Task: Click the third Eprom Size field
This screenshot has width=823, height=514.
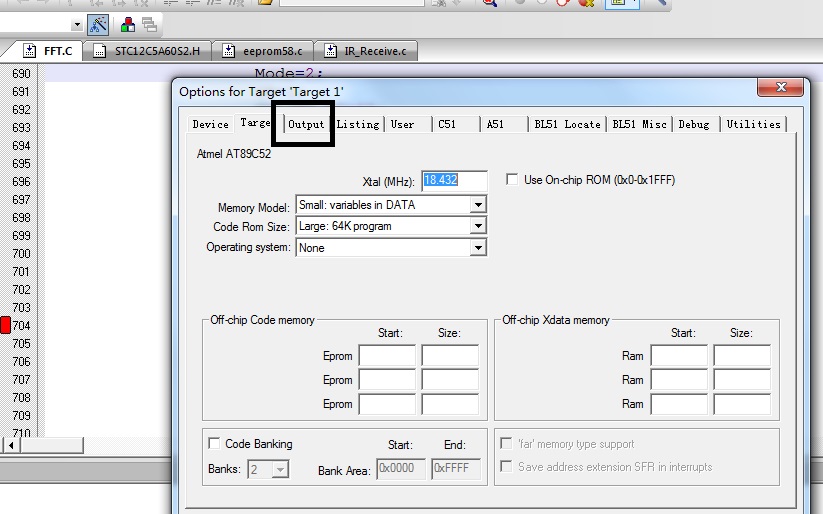Action: coord(450,404)
